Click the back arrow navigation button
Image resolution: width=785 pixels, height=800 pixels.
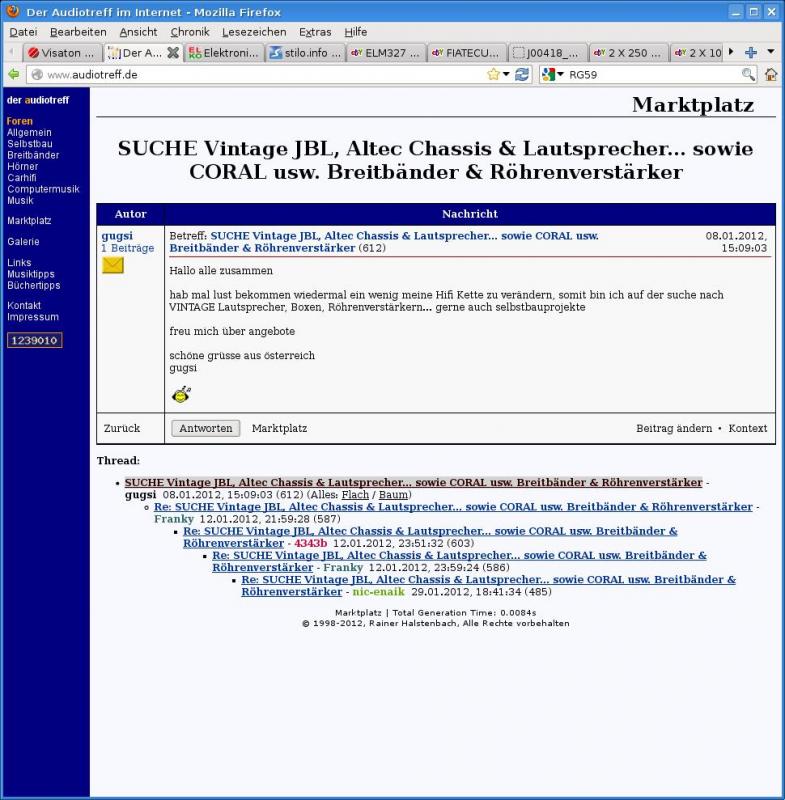click(13, 74)
